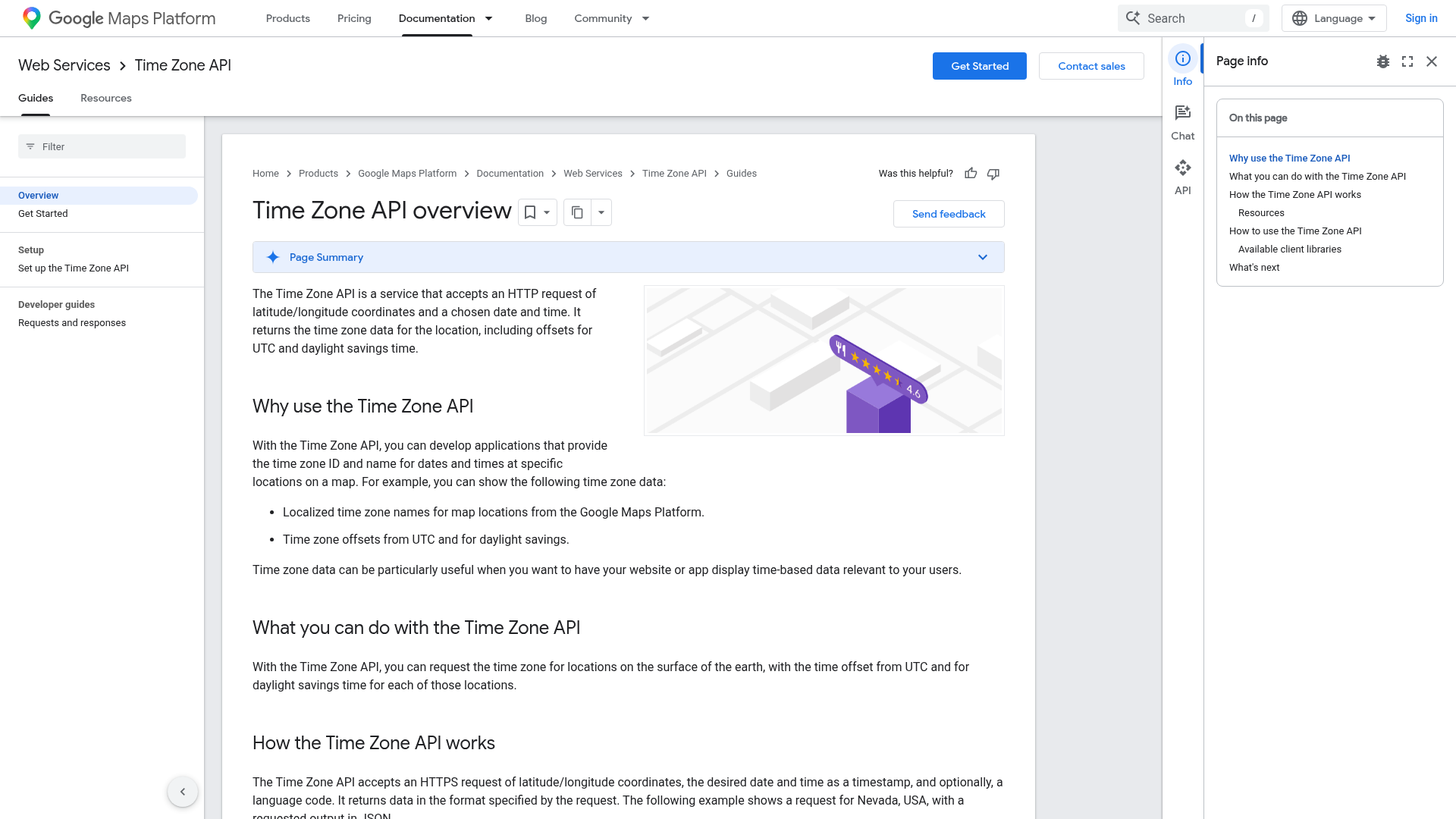
Task: Click the bug report icon in Page info
Action: (x=1383, y=61)
